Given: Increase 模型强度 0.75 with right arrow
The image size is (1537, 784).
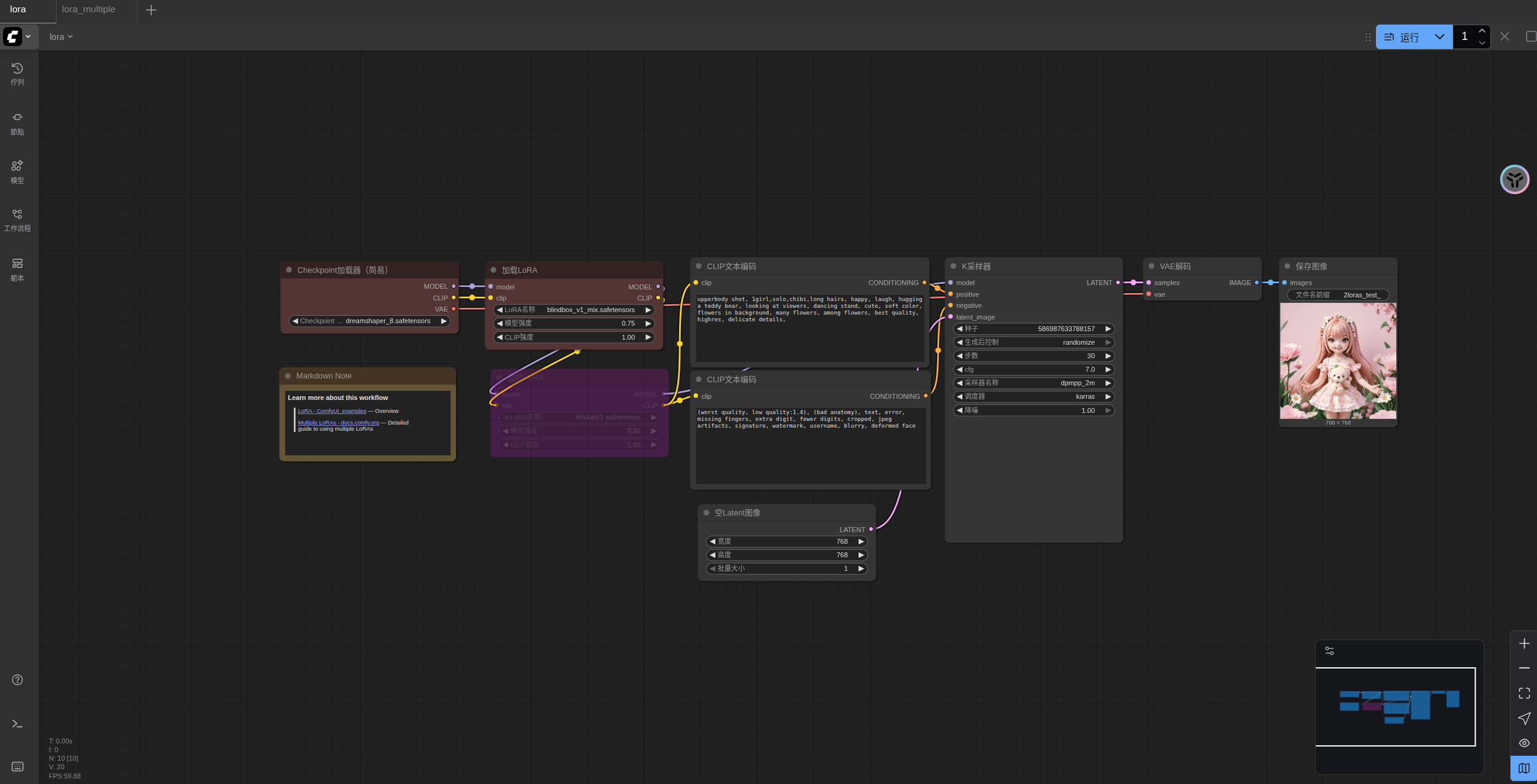Looking at the screenshot, I should 648,323.
